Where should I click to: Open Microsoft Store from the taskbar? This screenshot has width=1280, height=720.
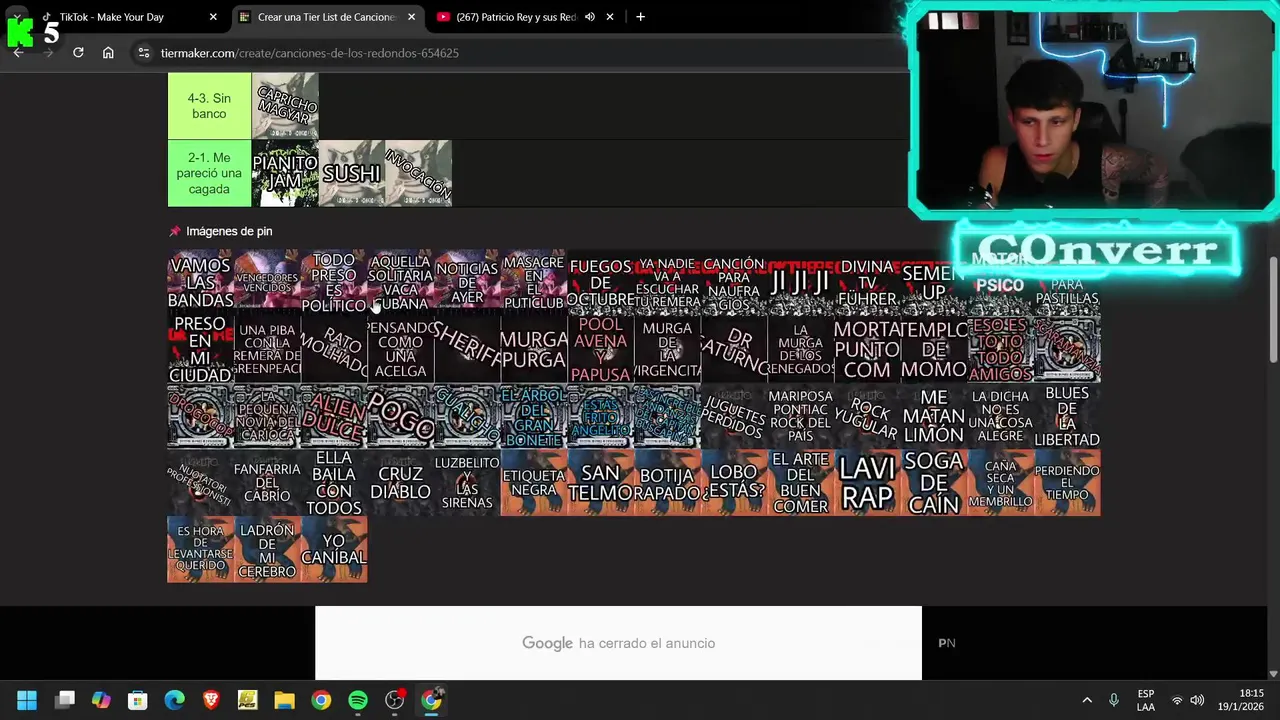pyautogui.click(x=138, y=700)
